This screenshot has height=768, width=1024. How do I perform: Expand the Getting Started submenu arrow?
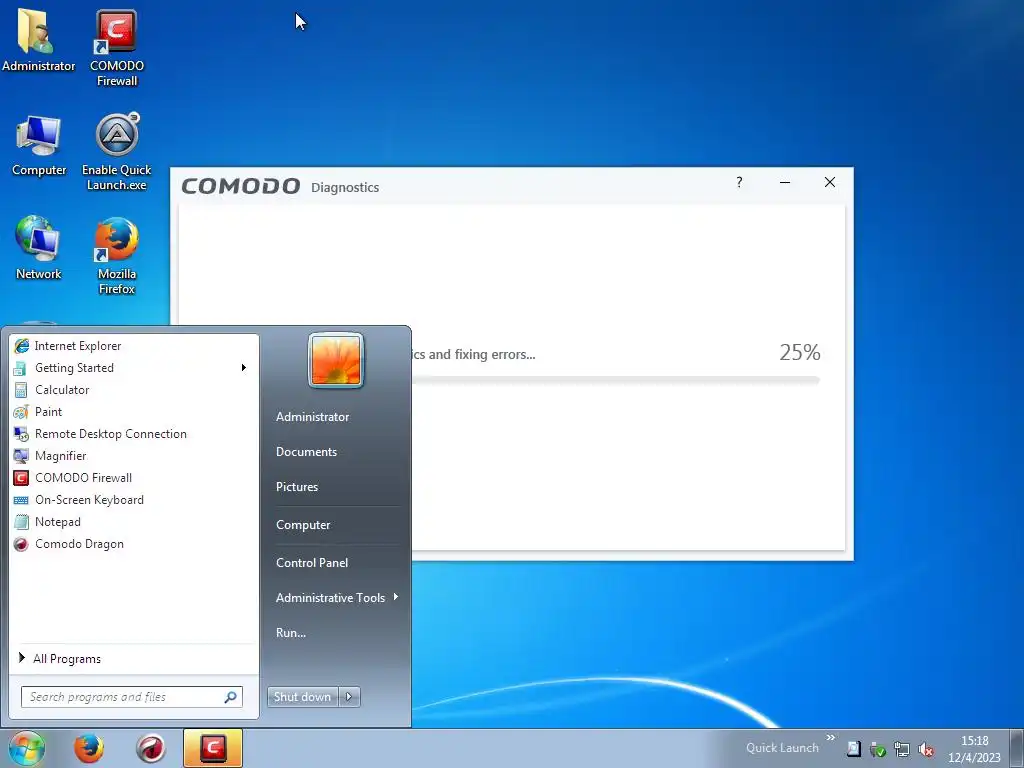pyautogui.click(x=244, y=368)
